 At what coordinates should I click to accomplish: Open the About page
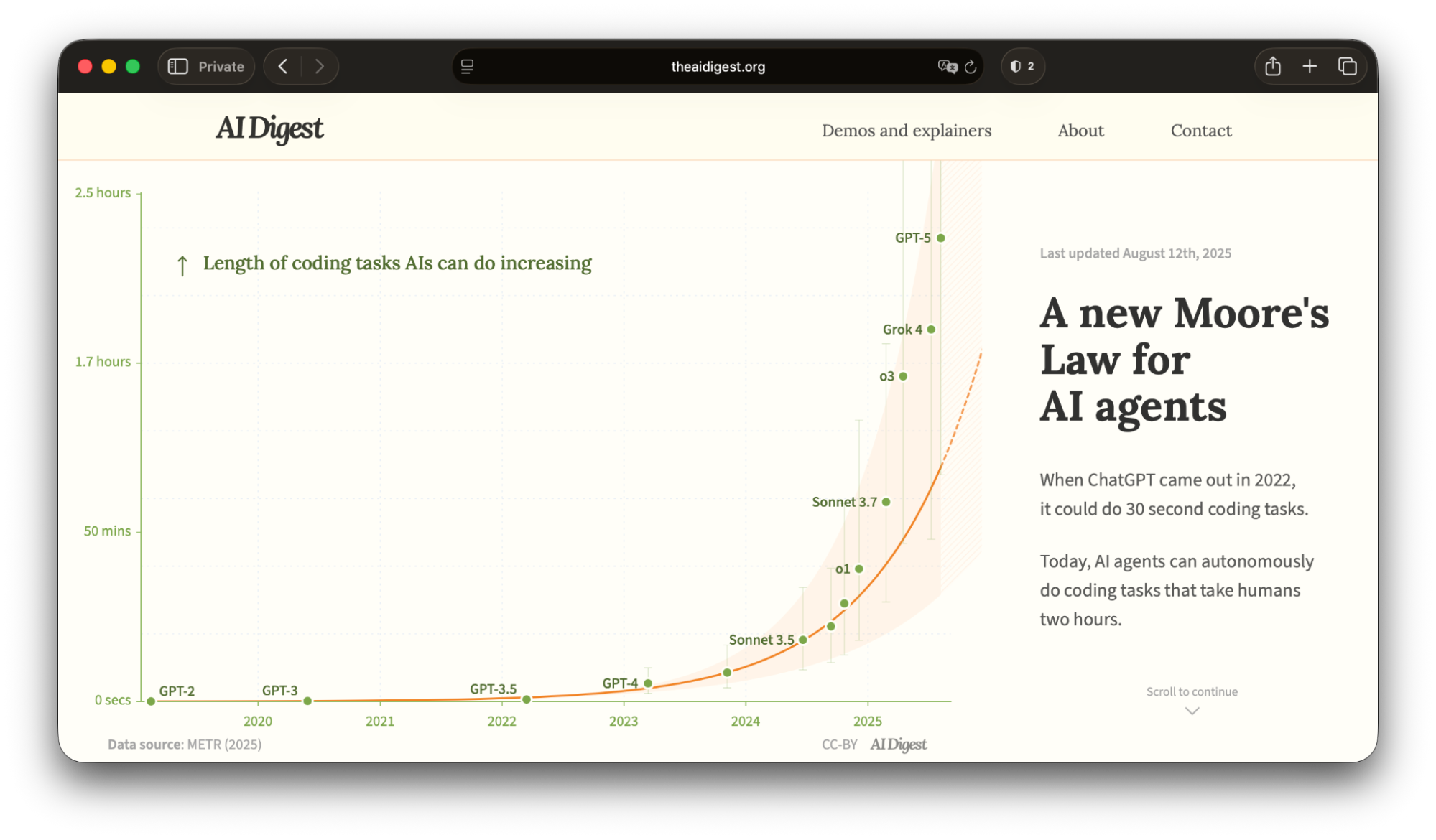tap(1080, 131)
